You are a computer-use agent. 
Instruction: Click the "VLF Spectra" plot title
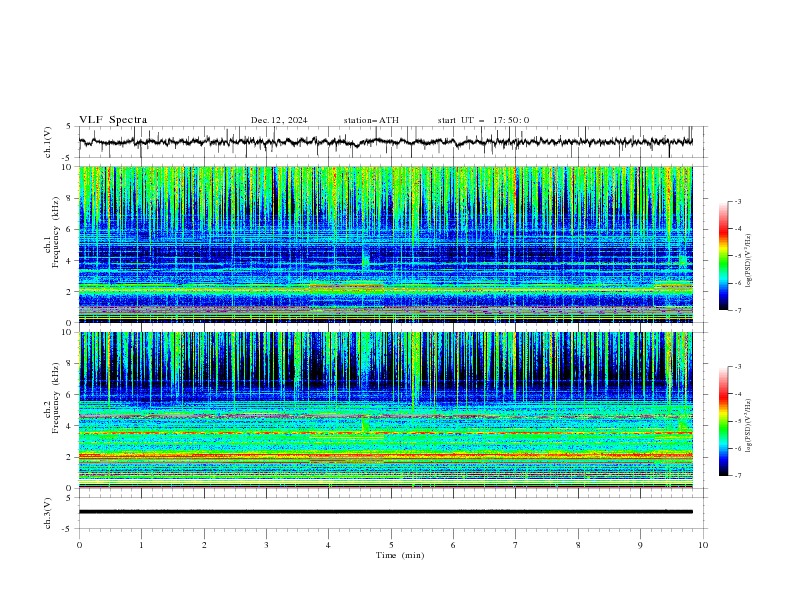[x=113, y=120]
